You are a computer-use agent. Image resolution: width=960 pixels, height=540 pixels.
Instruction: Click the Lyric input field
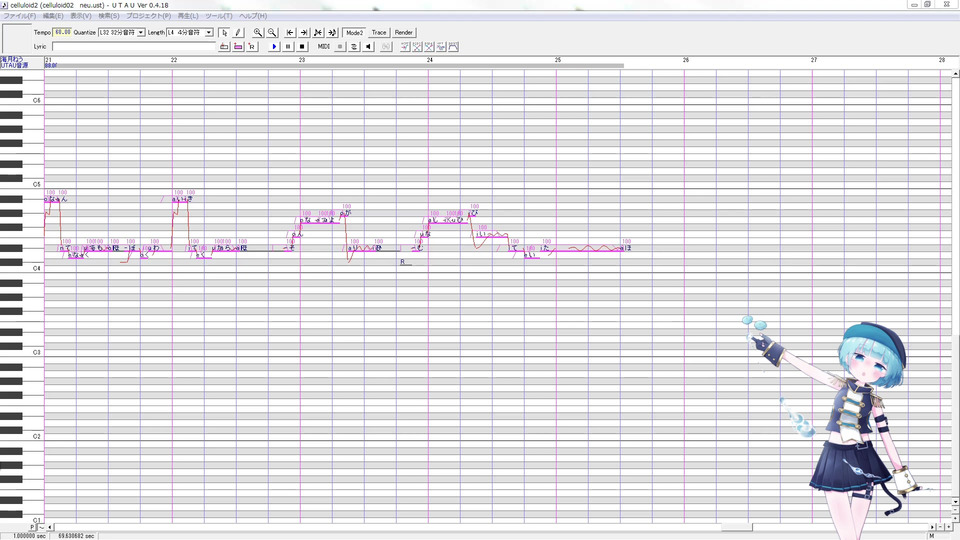[x=134, y=47]
